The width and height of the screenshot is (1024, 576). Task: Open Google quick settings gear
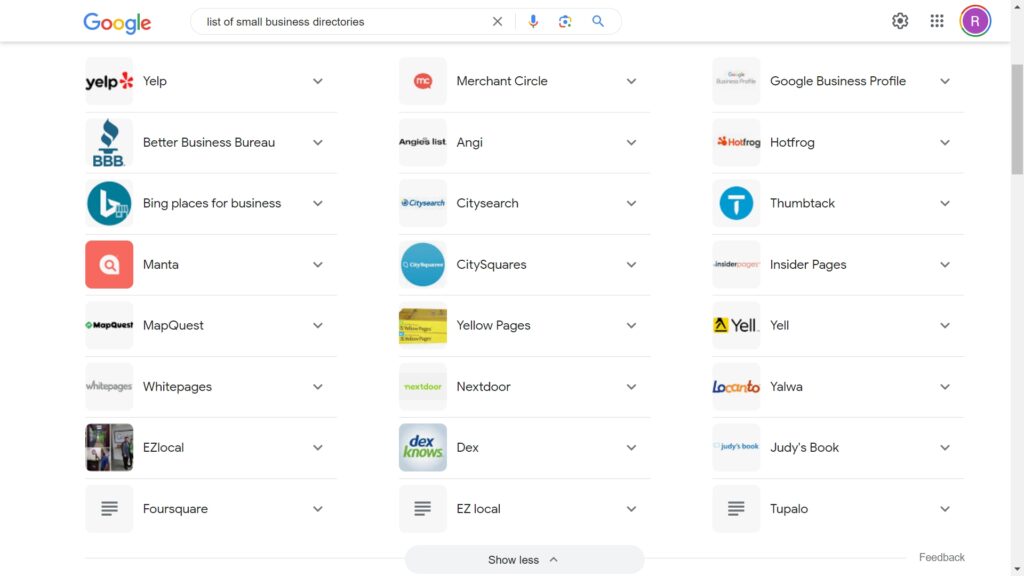[899, 20]
